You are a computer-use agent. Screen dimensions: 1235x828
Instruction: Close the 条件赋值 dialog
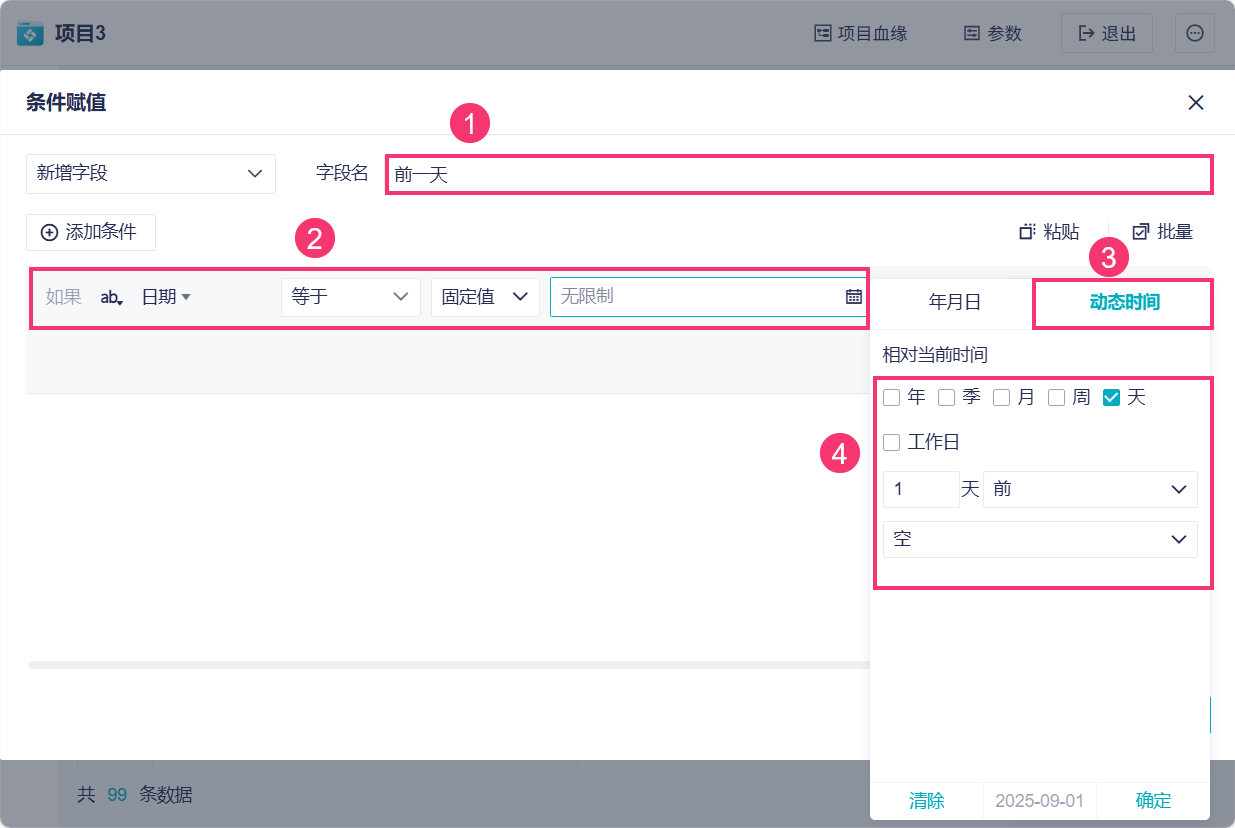1195,102
